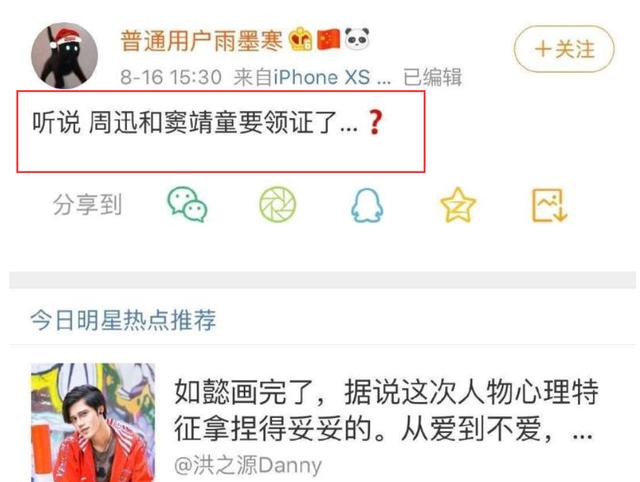Open the iPhone XS source link
This screenshot has width=640, height=482.
tap(332, 77)
